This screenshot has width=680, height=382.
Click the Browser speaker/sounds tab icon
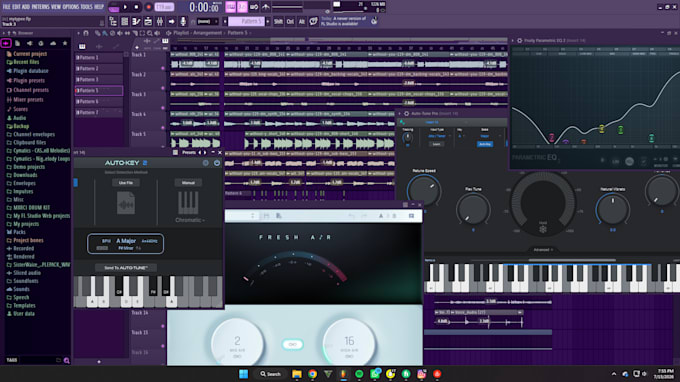(x=29, y=43)
